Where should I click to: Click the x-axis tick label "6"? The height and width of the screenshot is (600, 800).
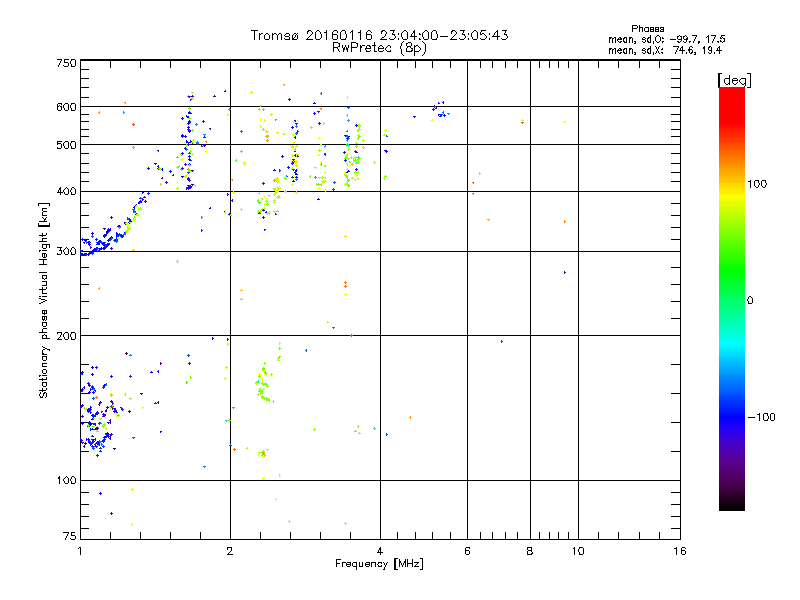click(x=467, y=551)
